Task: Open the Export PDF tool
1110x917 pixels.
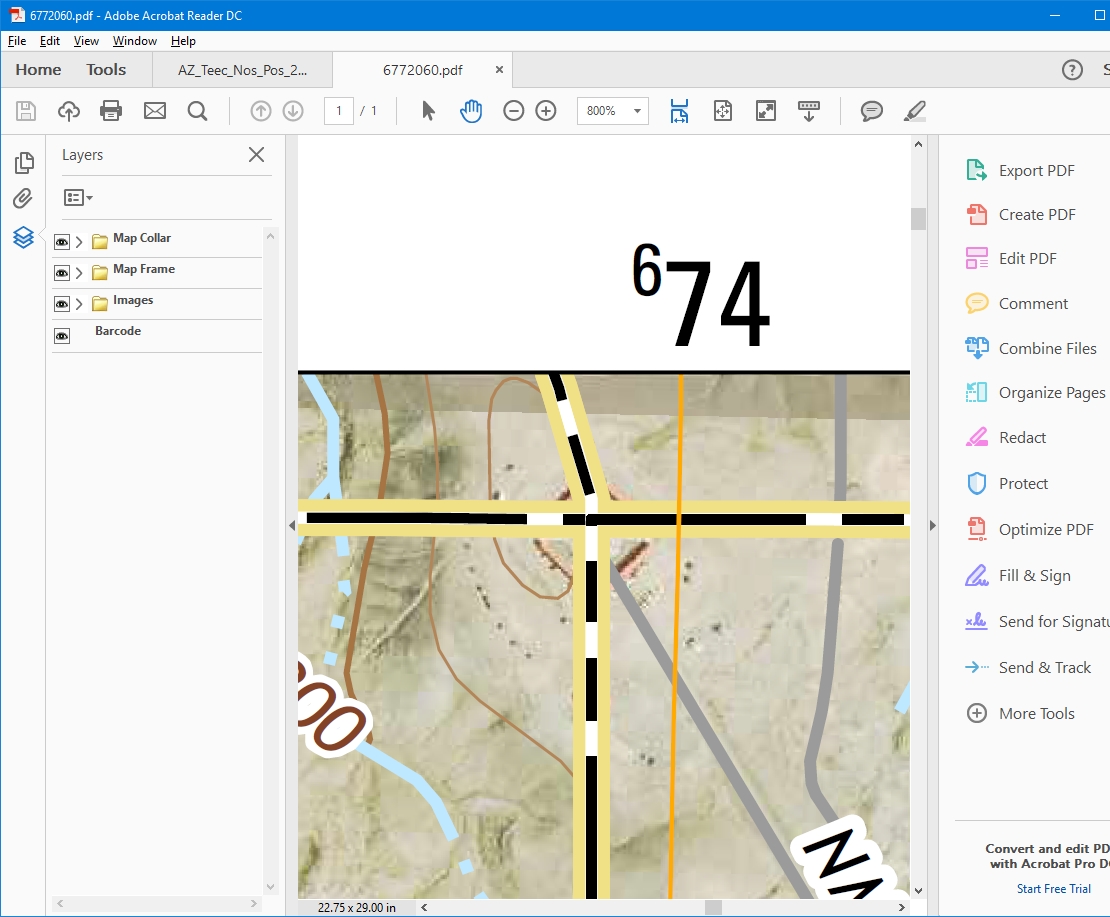Action: [x=1036, y=171]
